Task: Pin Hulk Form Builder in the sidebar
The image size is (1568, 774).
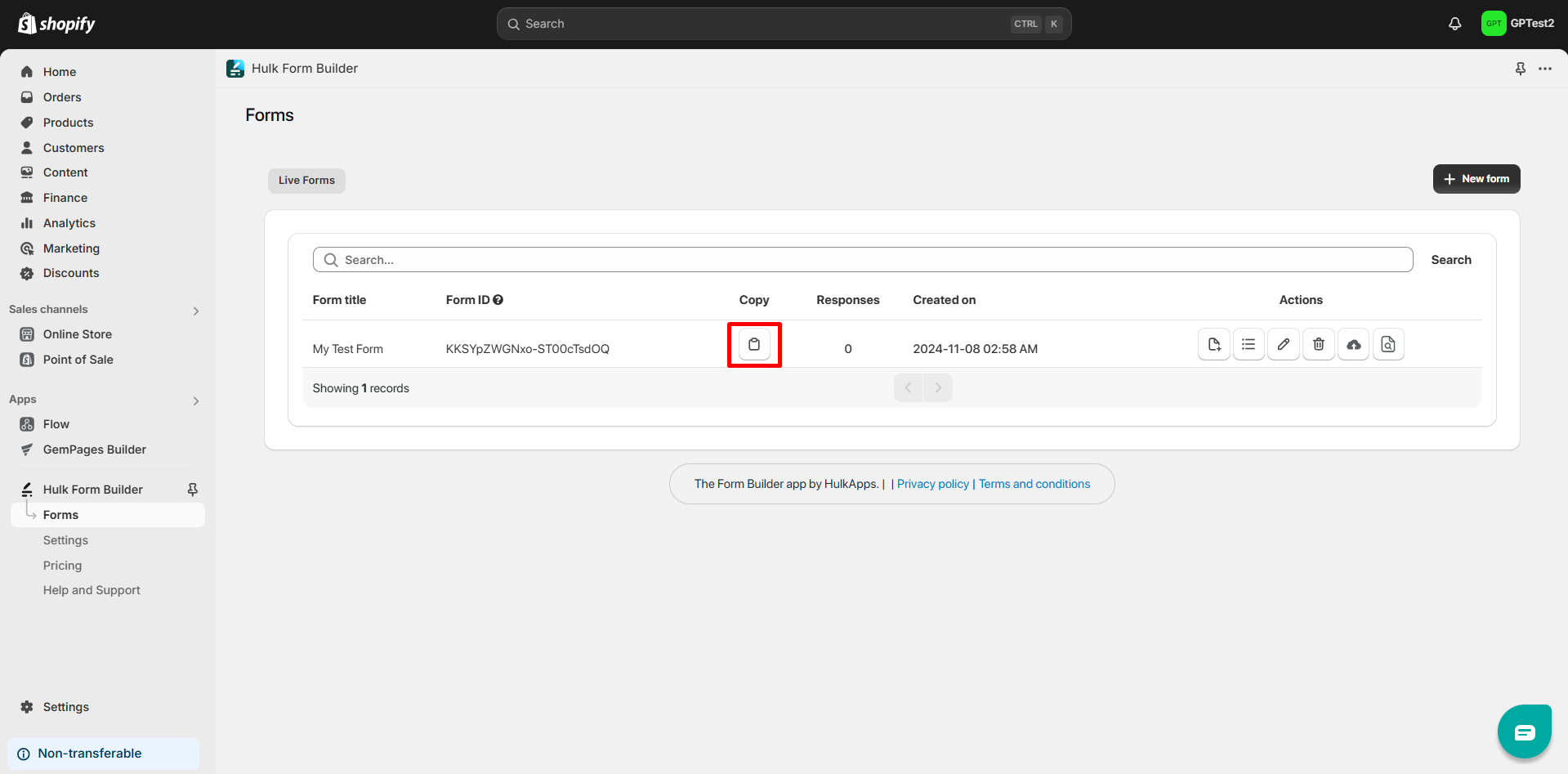Action: pyautogui.click(x=193, y=490)
